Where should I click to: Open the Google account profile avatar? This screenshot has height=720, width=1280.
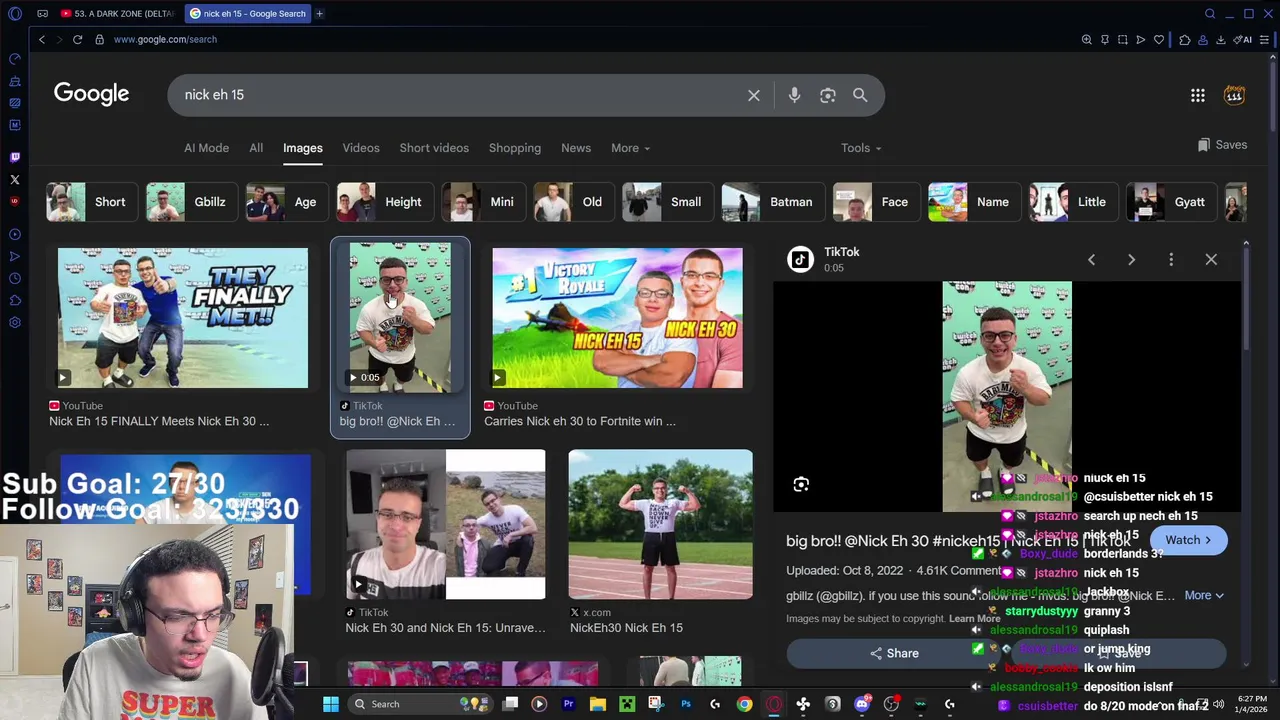[x=1234, y=95]
